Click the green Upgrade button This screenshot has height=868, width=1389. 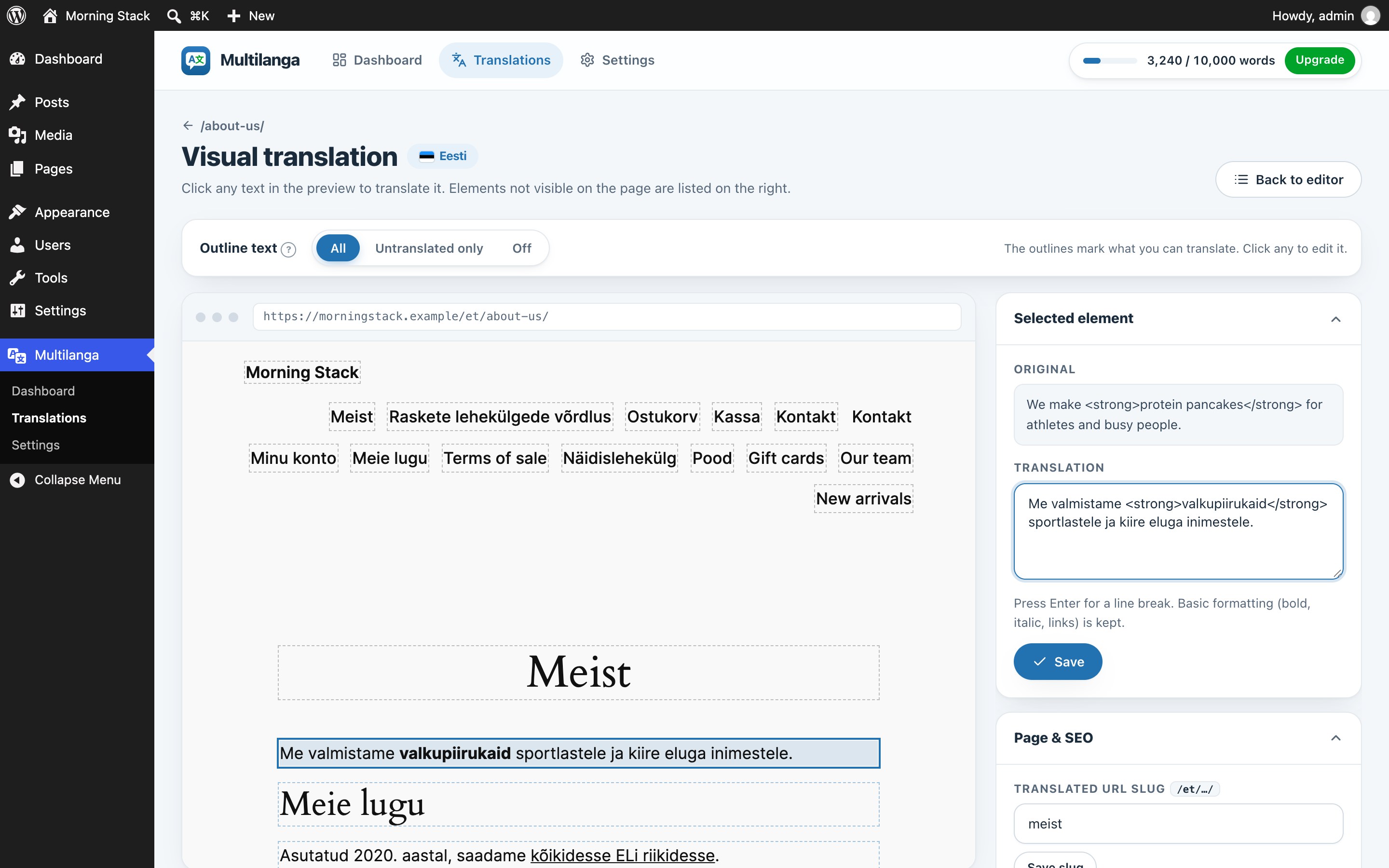point(1320,60)
